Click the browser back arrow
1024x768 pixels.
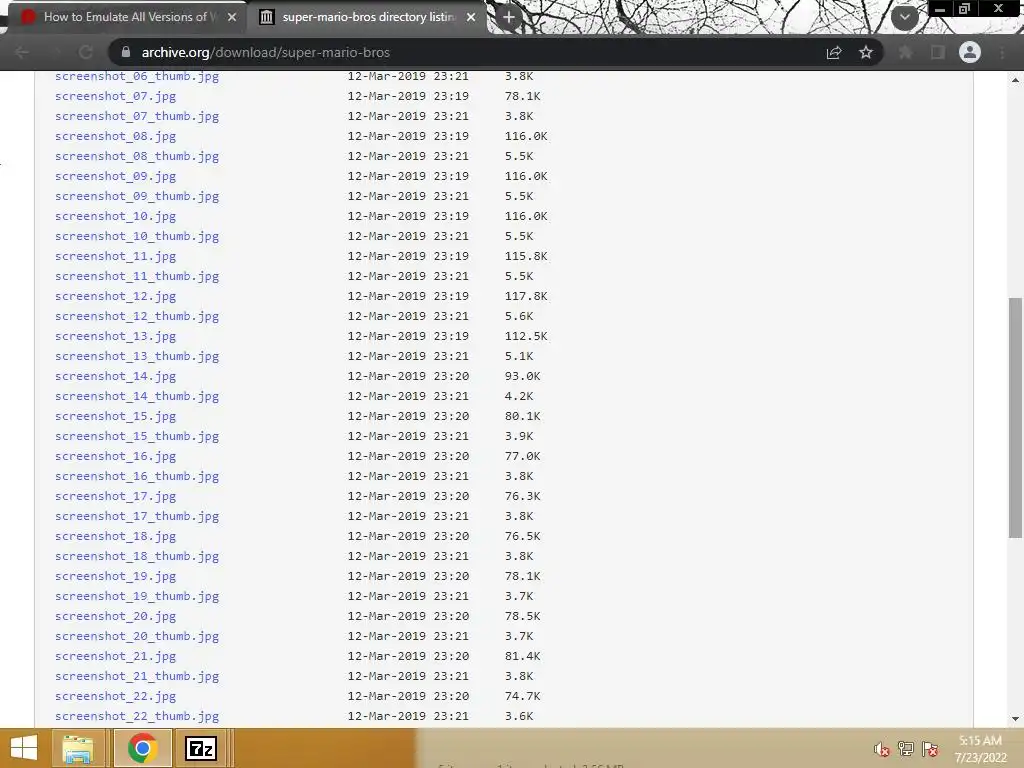(x=22, y=52)
